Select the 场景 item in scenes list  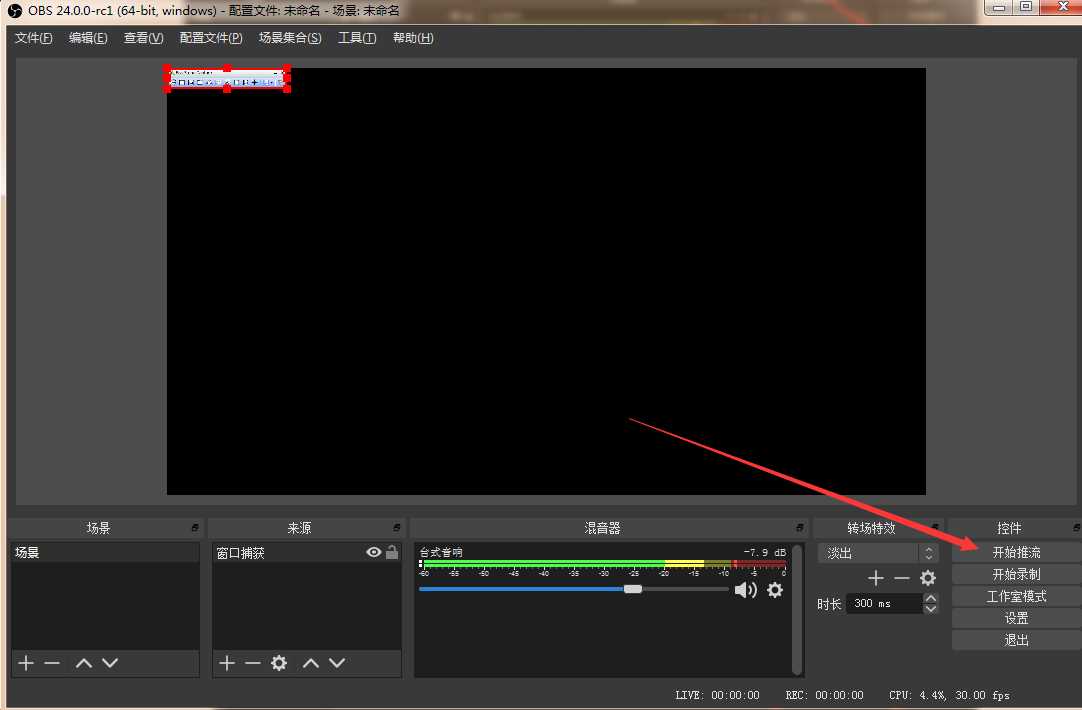(x=105, y=552)
